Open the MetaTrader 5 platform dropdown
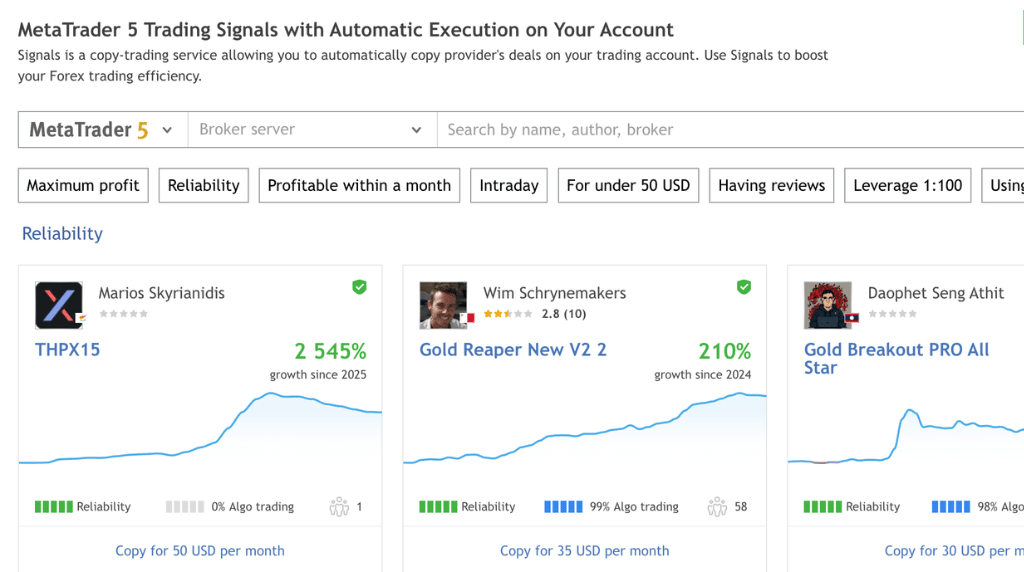Viewport: 1024px width, 572px height. (103, 129)
